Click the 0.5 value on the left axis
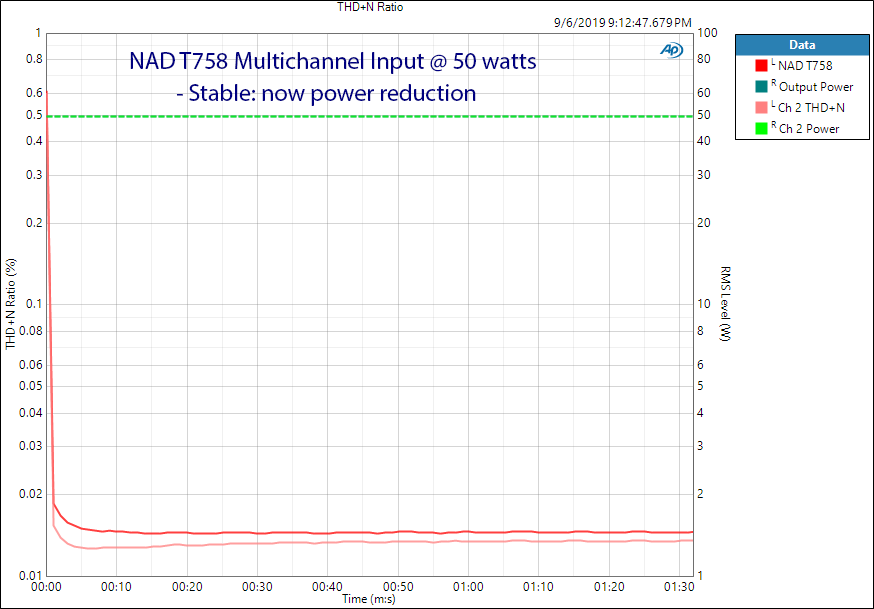The height and width of the screenshot is (609, 874). (34, 115)
